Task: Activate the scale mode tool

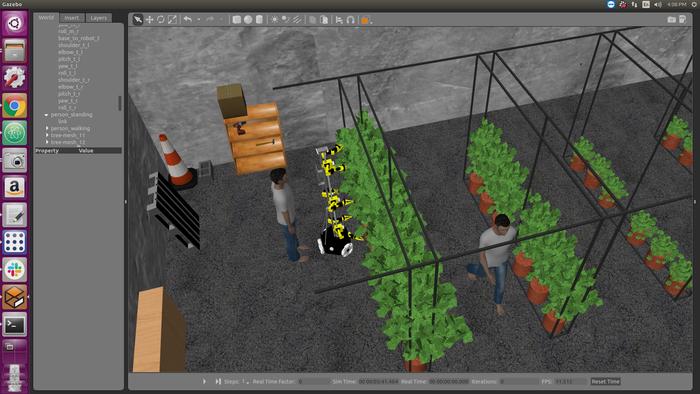Action: (172, 20)
